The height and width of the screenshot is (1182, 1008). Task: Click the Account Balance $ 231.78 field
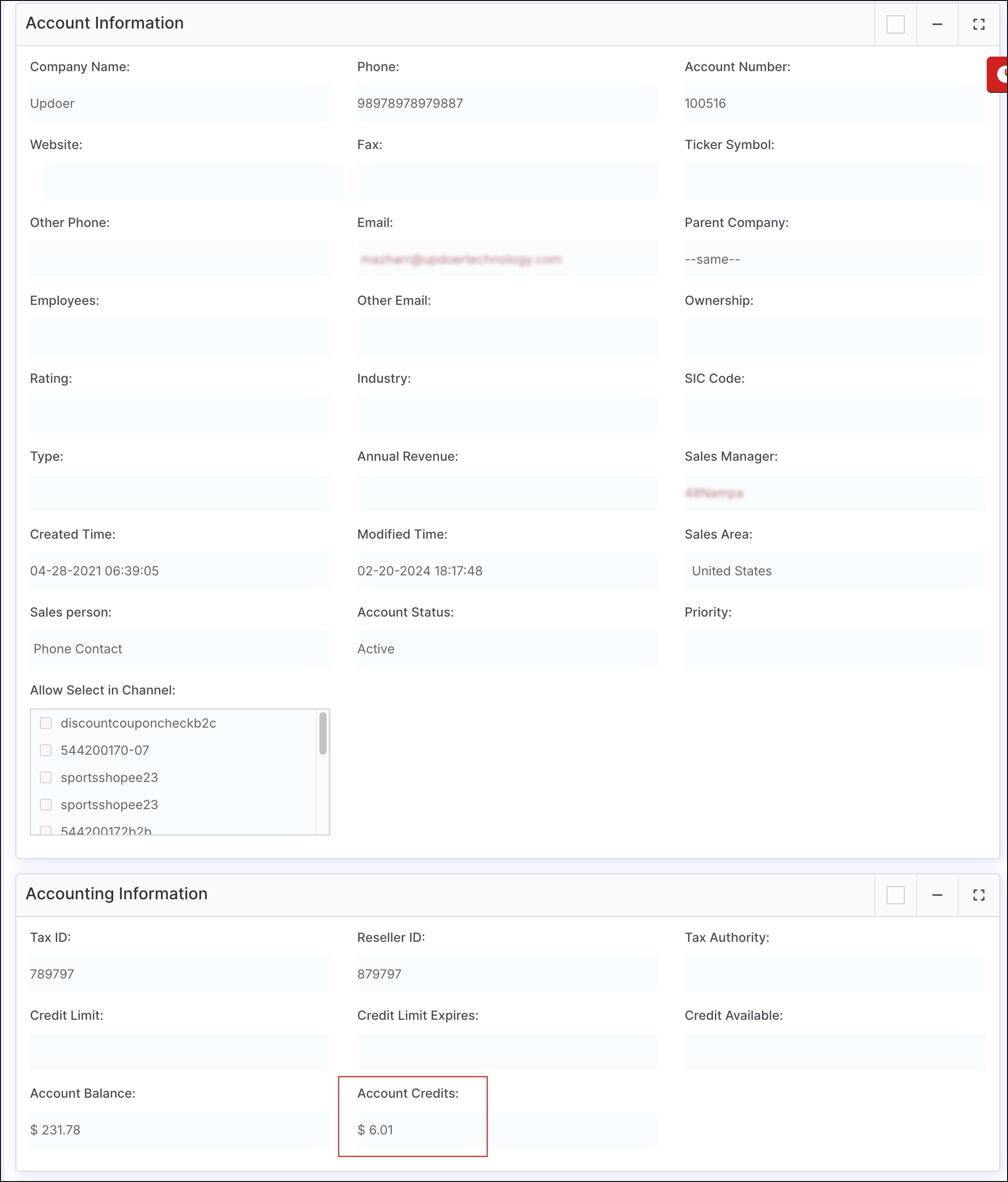(x=180, y=1129)
